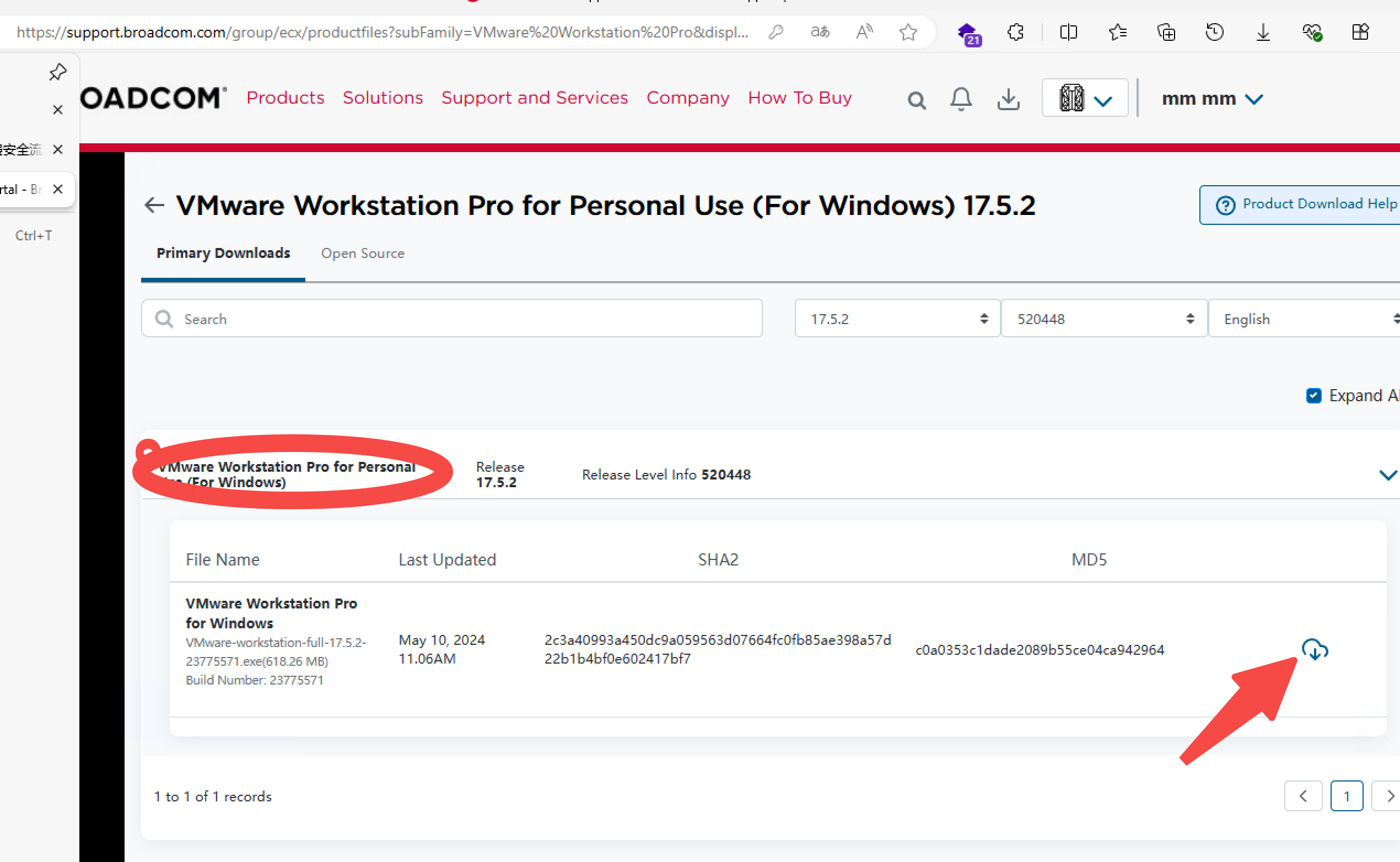
Task: Open Browser essentials heart icon
Action: click(1312, 32)
